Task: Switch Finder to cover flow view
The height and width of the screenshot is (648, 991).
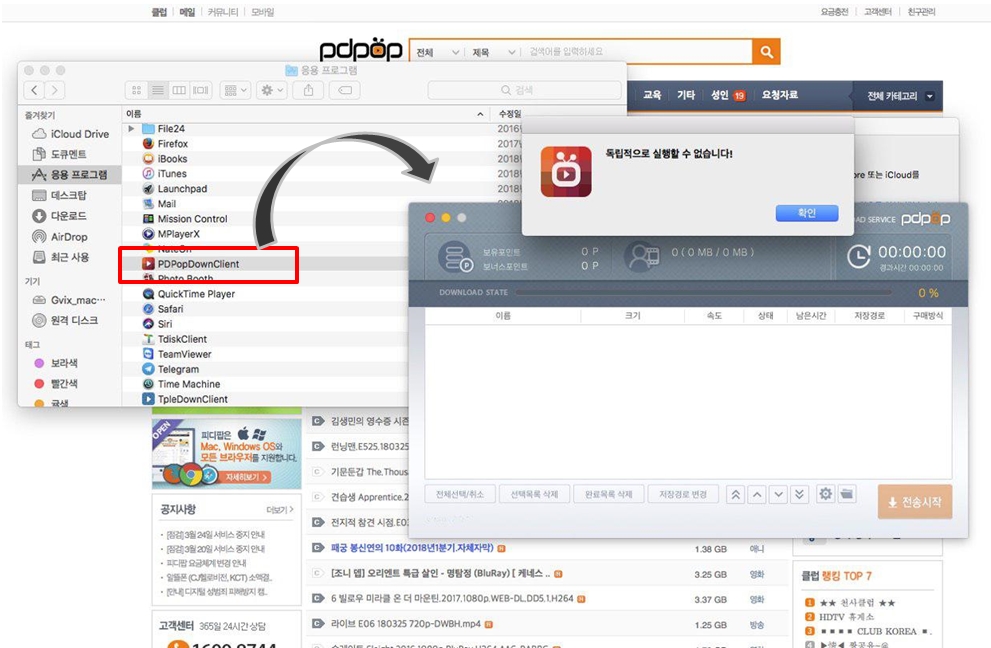Action: click(201, 90)
